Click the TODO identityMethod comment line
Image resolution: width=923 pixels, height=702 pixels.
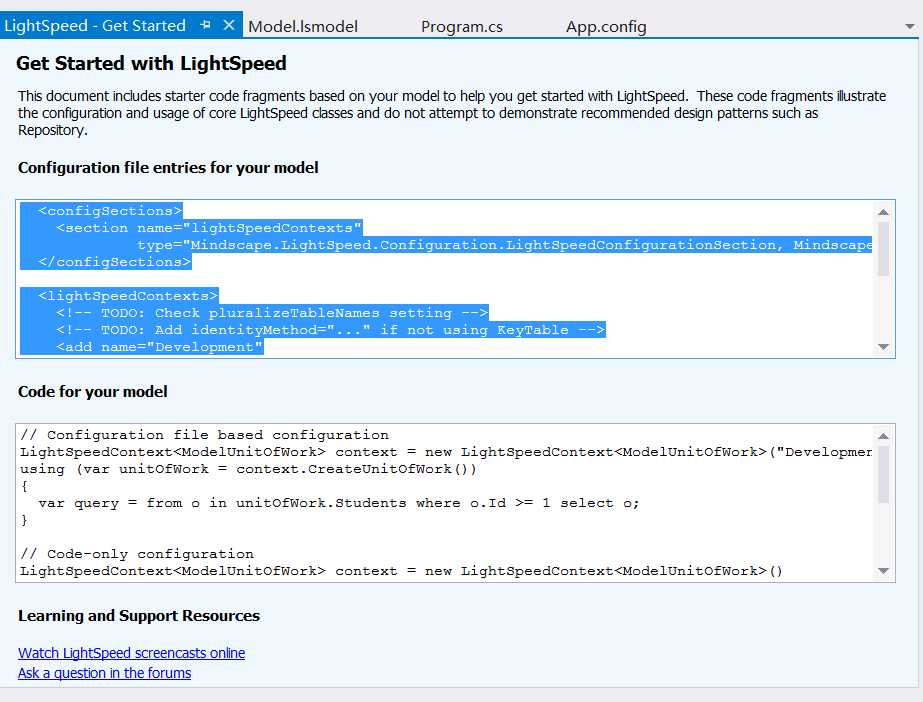[x=330, y=330]
